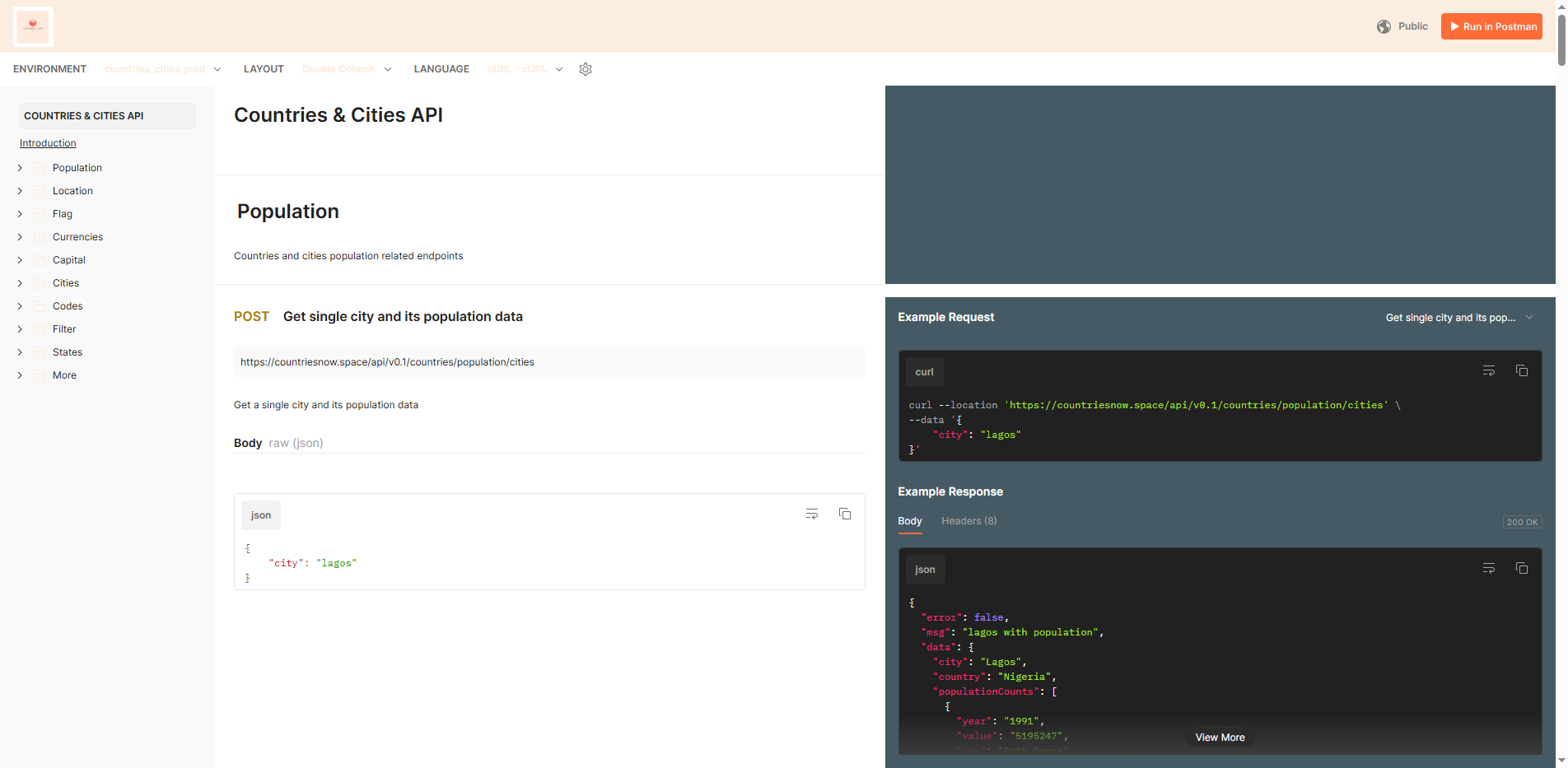Toggle word wrap in the curl request block
Screen dimensions: 1568x768
click(1488, 370)
